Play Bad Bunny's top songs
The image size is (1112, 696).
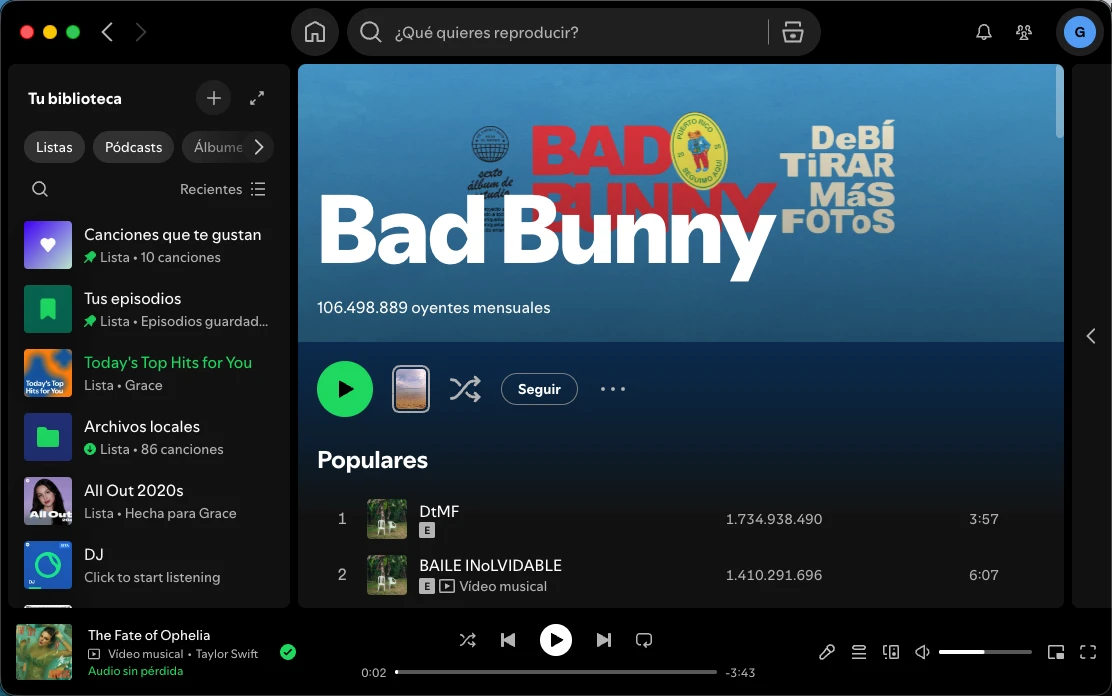(345, 389)
